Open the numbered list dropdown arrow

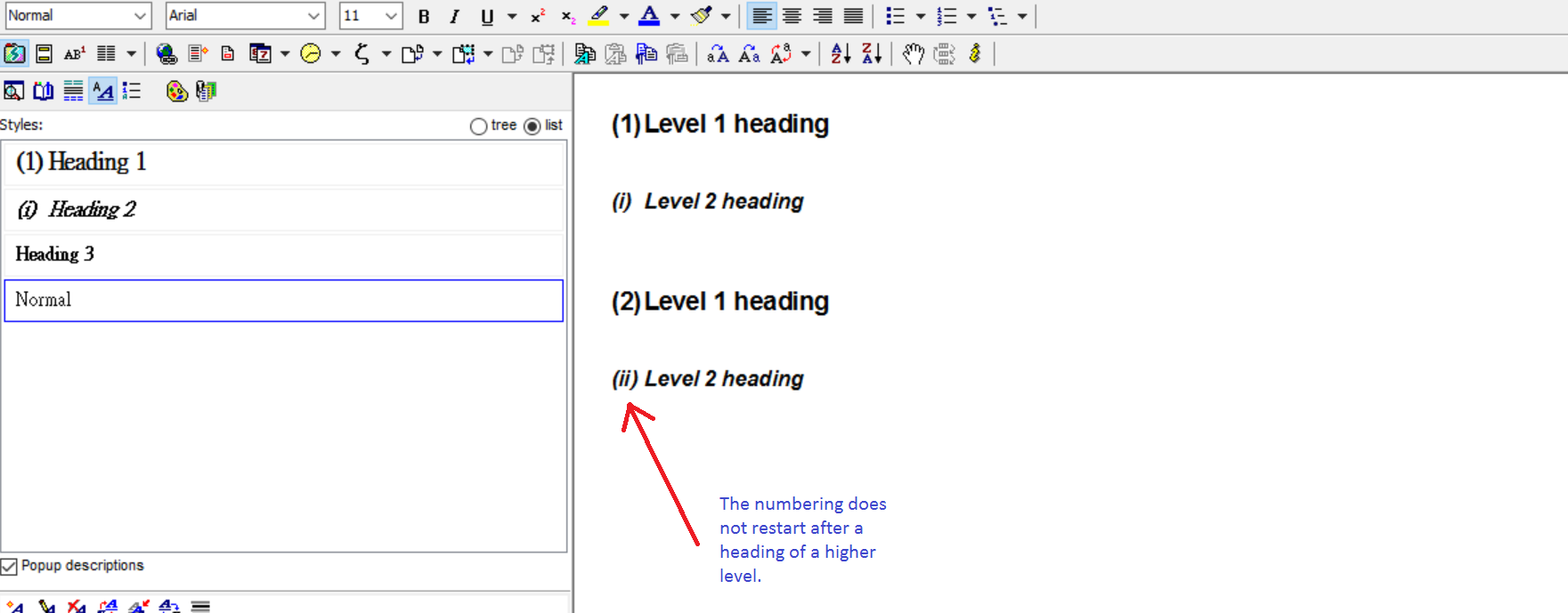971,16
